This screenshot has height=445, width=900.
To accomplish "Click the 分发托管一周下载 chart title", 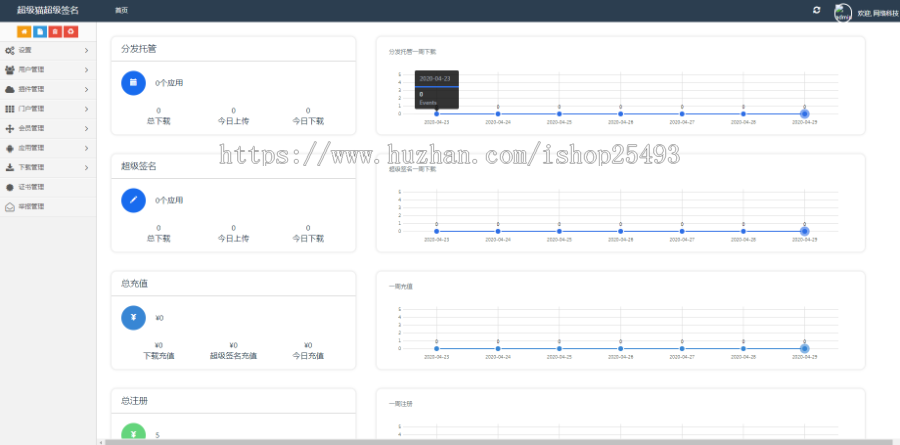I will coord(412,52).
